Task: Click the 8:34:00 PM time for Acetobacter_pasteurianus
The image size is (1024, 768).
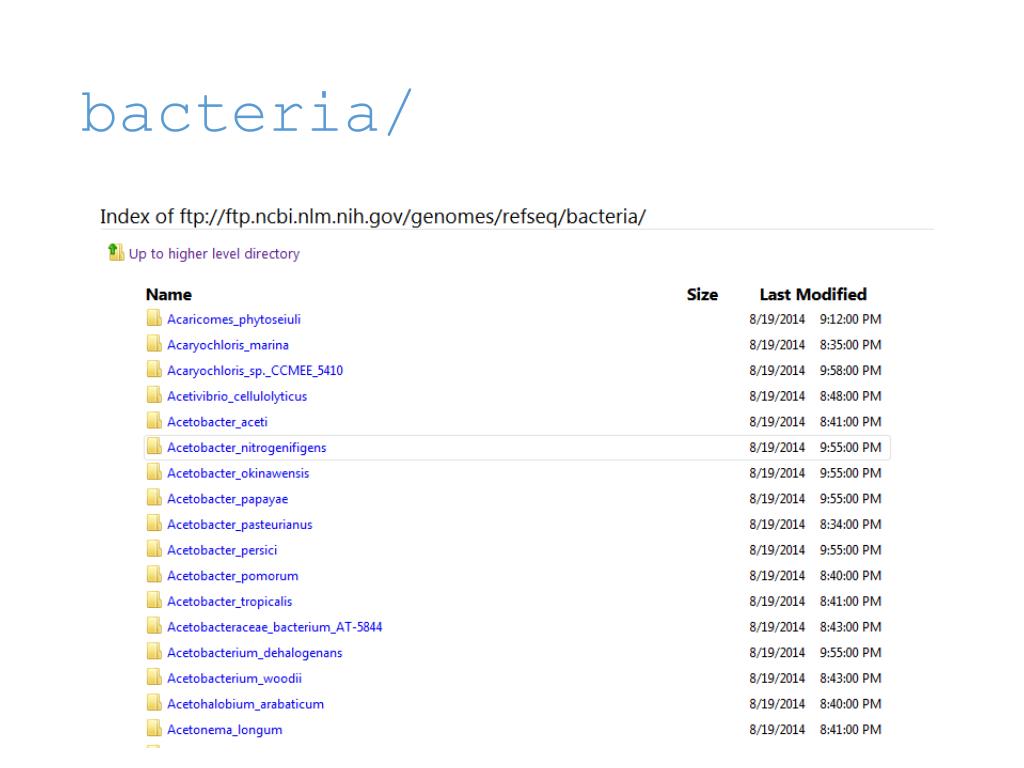Action: click(850, 524)
